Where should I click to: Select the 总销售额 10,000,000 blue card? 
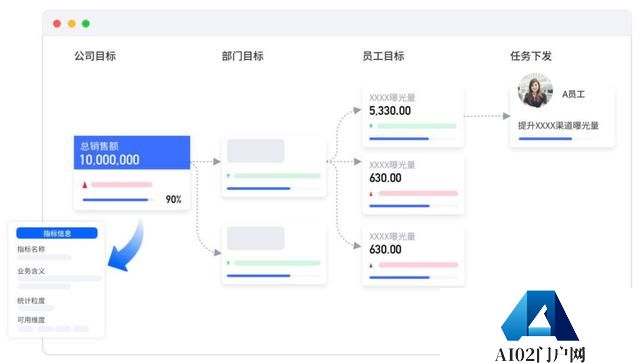point(132,153)
